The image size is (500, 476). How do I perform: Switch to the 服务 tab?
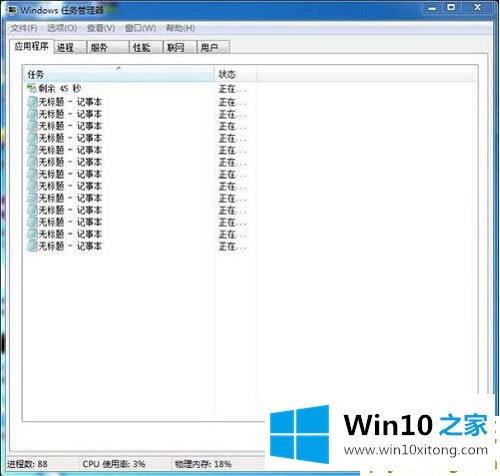[108, 48]
